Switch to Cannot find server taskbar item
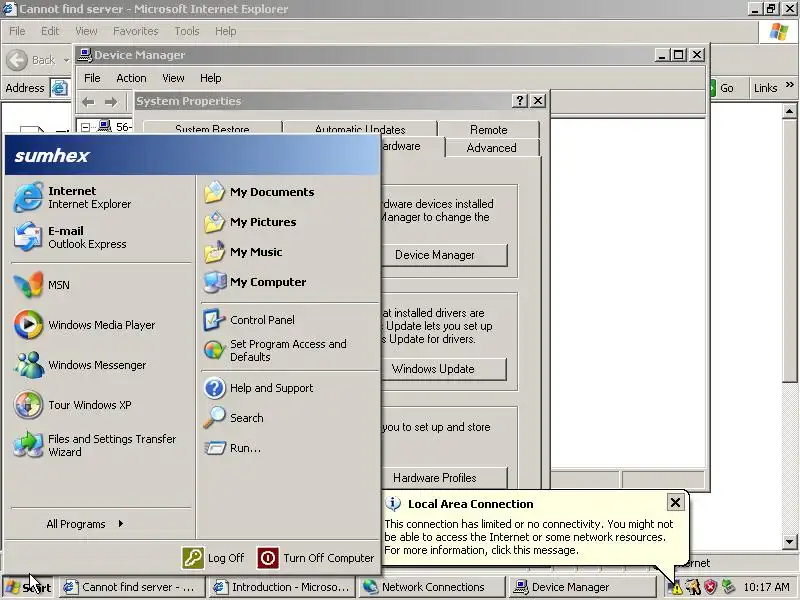This screenshot has width=800, height=600. [132, 587]
